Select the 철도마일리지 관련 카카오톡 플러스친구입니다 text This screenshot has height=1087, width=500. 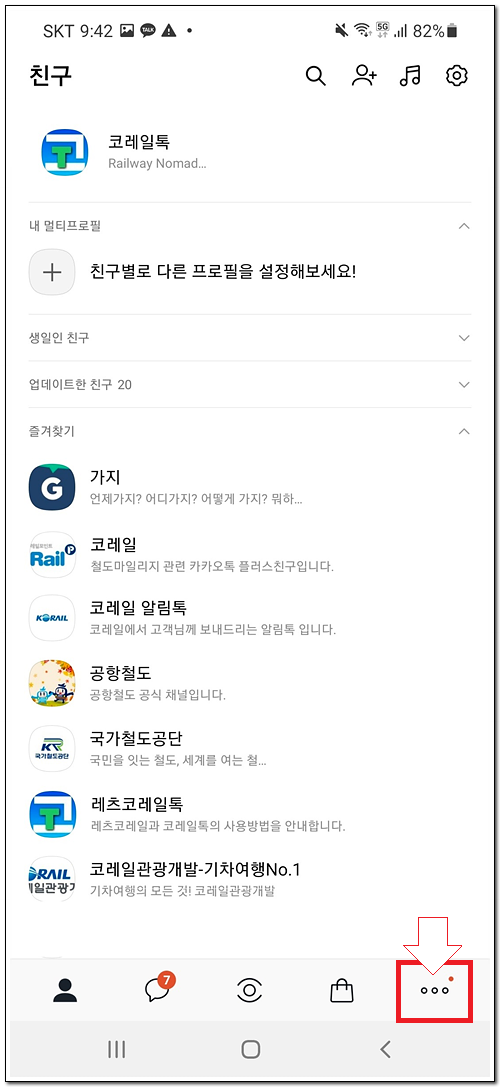[212, 567]
